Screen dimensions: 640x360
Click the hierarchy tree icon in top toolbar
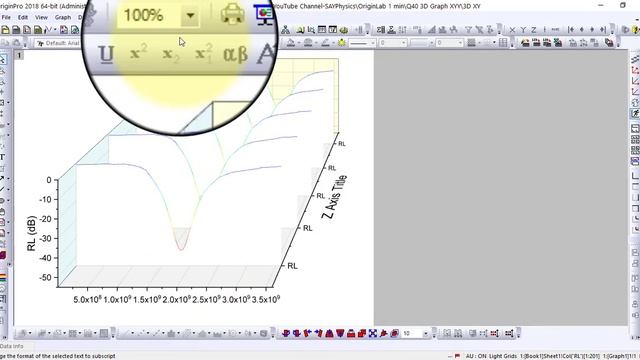tap(286, 30)
